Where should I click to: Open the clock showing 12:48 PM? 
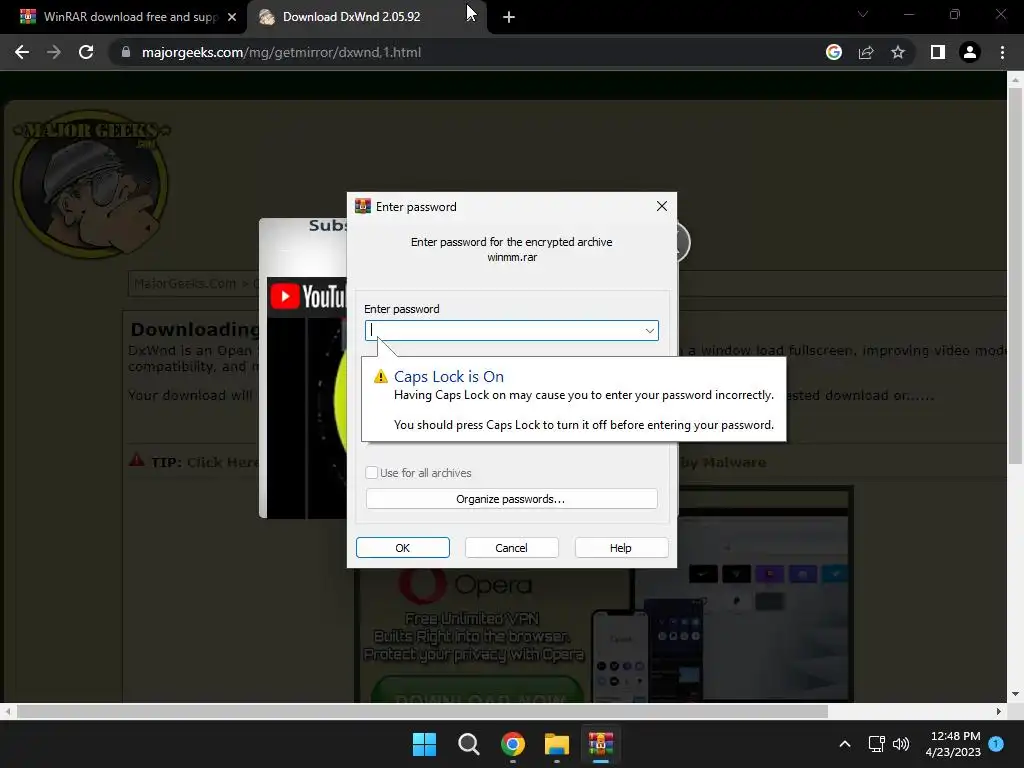coord(953,744)
